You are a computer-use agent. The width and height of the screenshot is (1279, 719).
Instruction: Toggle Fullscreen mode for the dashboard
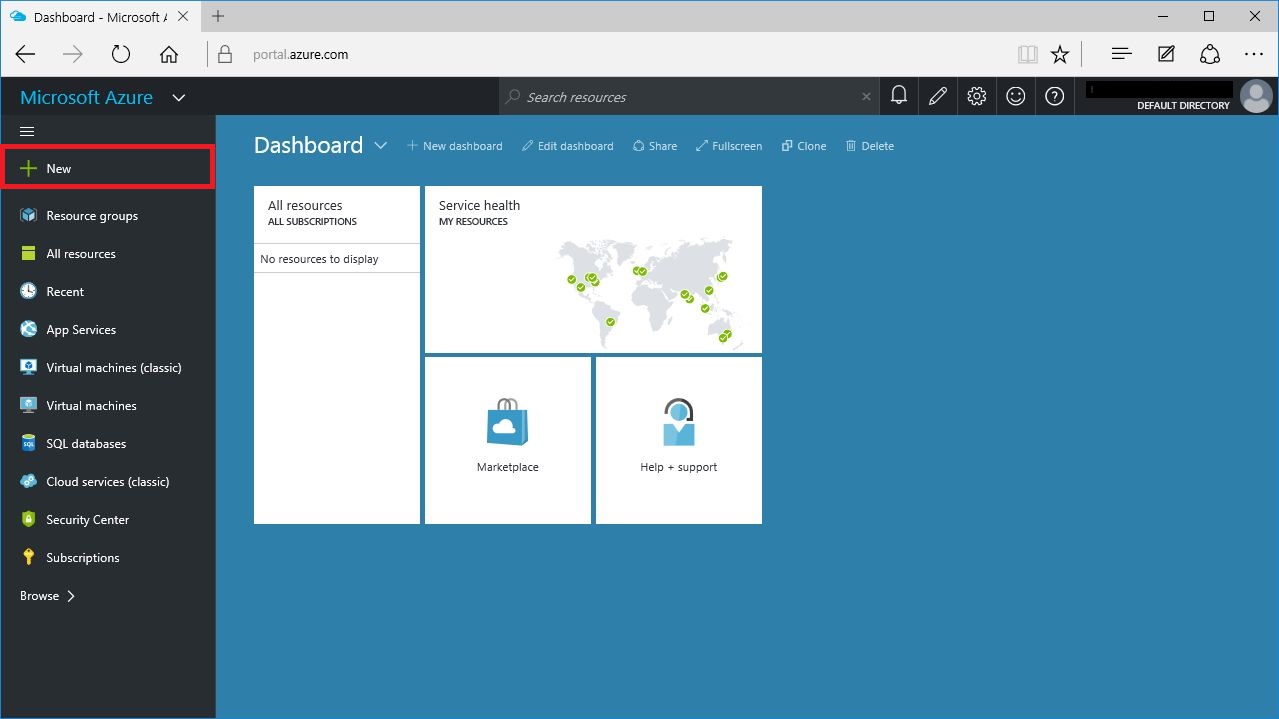click(x=729, y=146)
